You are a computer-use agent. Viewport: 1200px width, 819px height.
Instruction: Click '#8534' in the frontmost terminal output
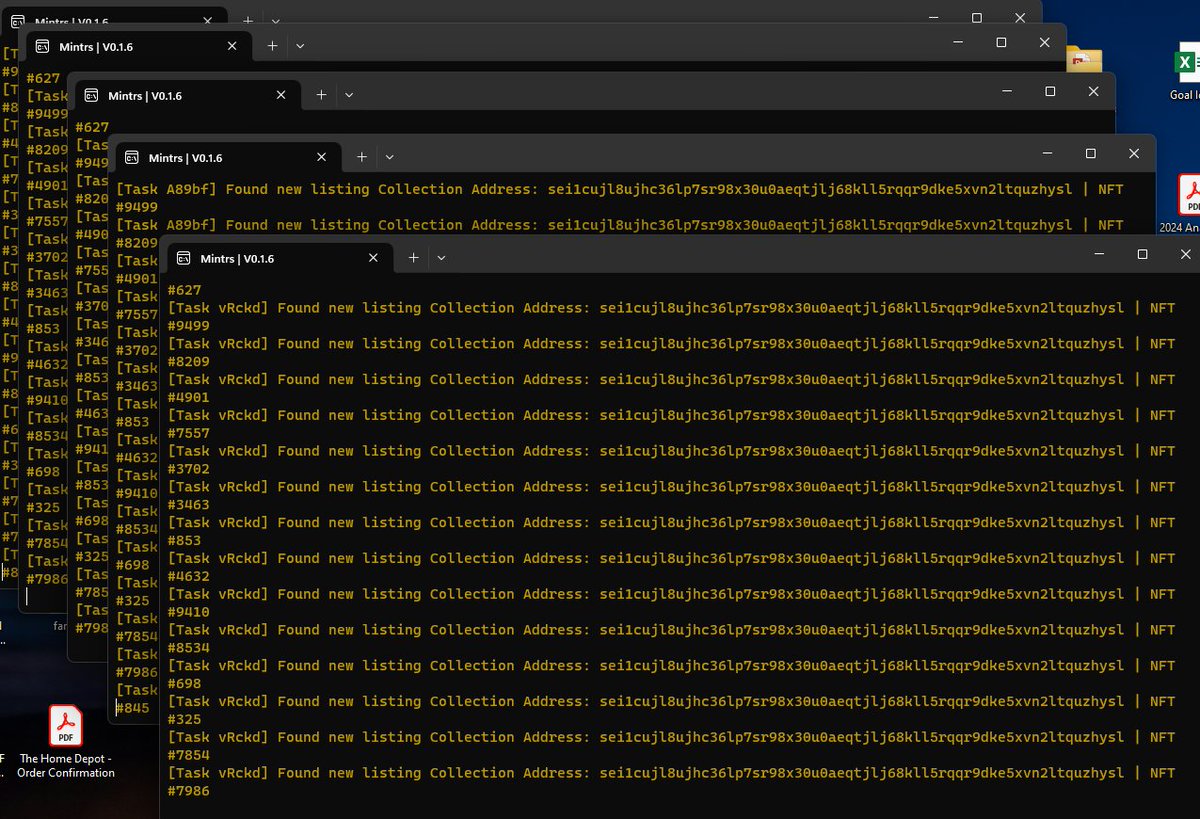coord(188,648)
